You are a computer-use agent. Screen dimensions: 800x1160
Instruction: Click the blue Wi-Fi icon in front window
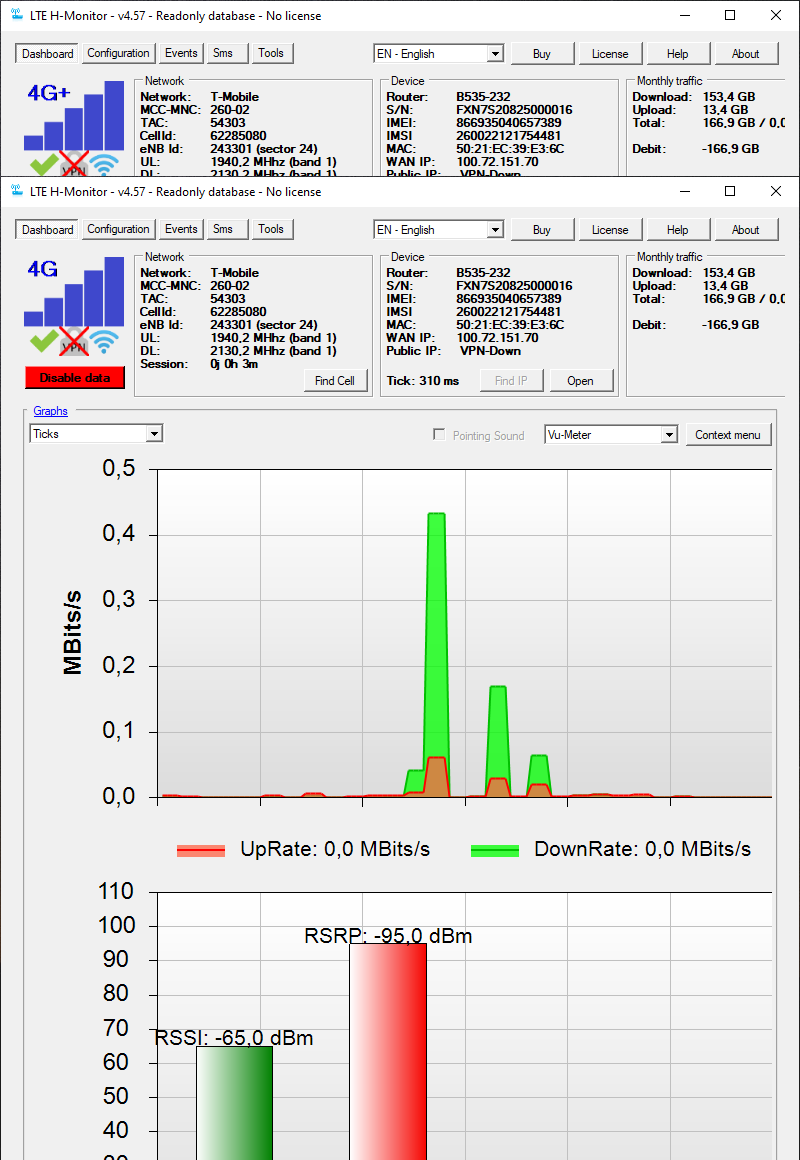[x=106, y=343]
